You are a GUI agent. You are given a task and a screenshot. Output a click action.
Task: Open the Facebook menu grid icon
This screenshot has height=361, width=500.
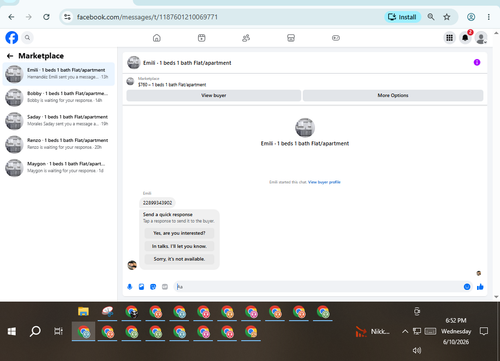(450, 38)
